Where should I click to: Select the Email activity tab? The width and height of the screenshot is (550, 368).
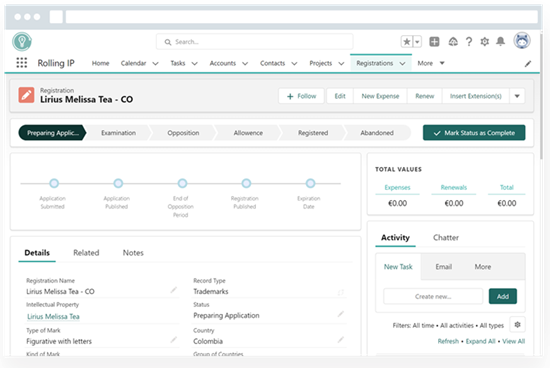coord(443,267)
